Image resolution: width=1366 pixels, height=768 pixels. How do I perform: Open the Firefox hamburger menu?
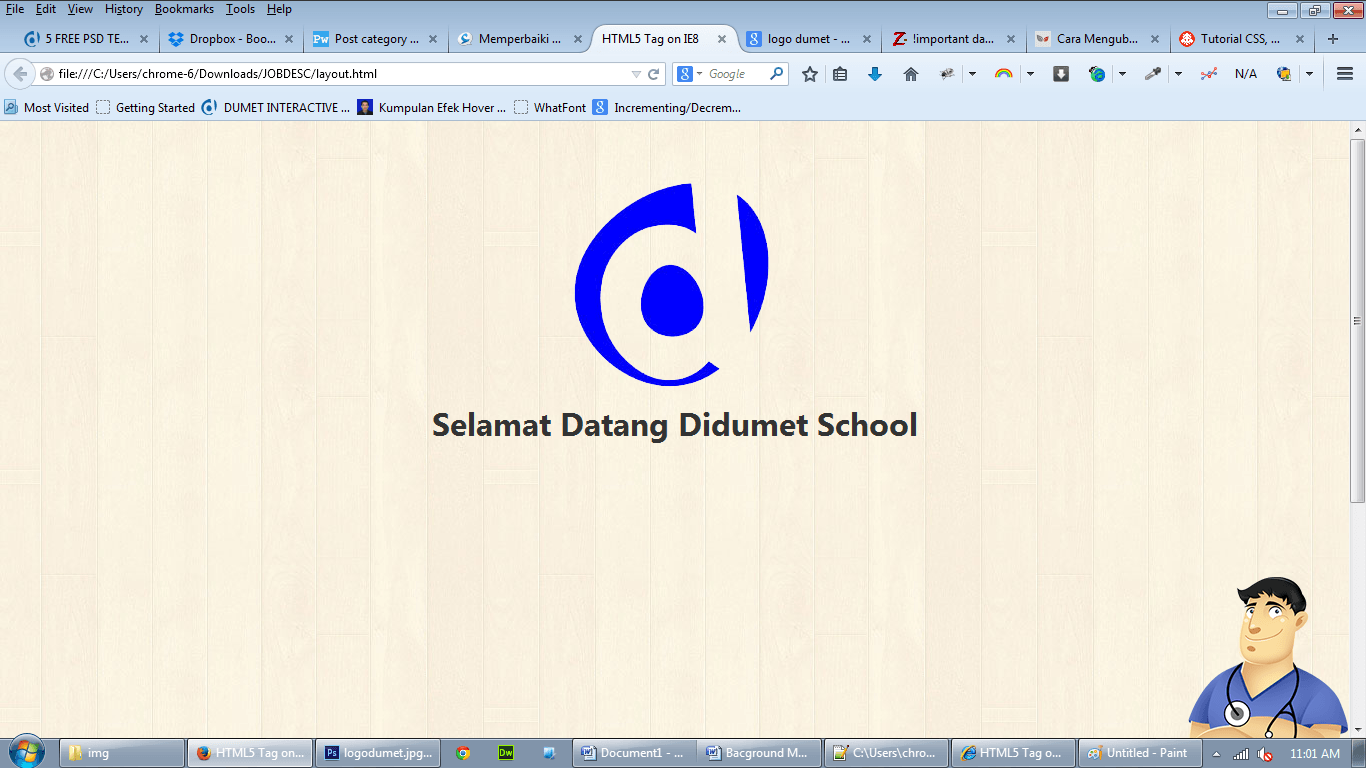pyautogui.click(x=1345, y=74)
